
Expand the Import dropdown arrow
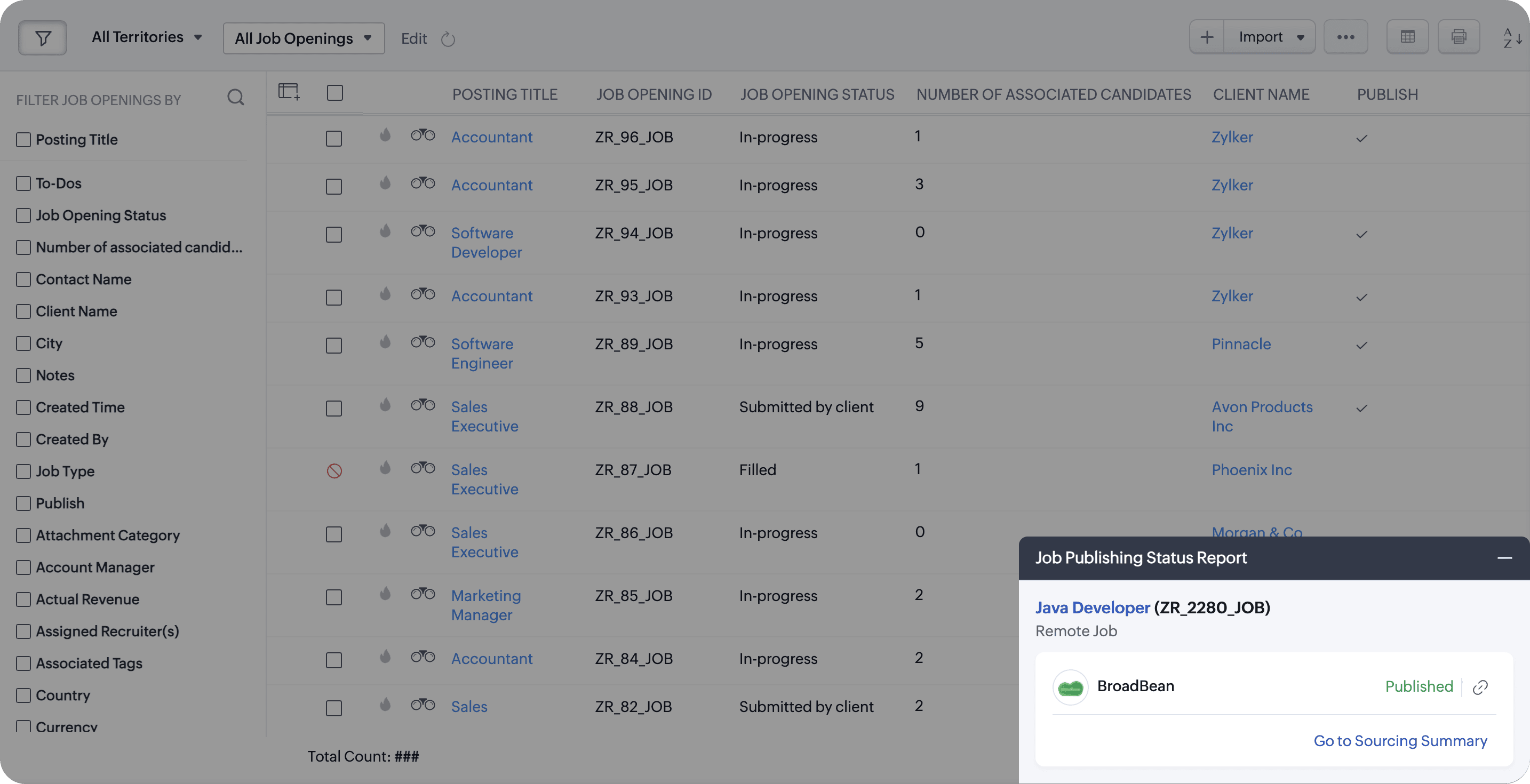[x=1300, y=37]
